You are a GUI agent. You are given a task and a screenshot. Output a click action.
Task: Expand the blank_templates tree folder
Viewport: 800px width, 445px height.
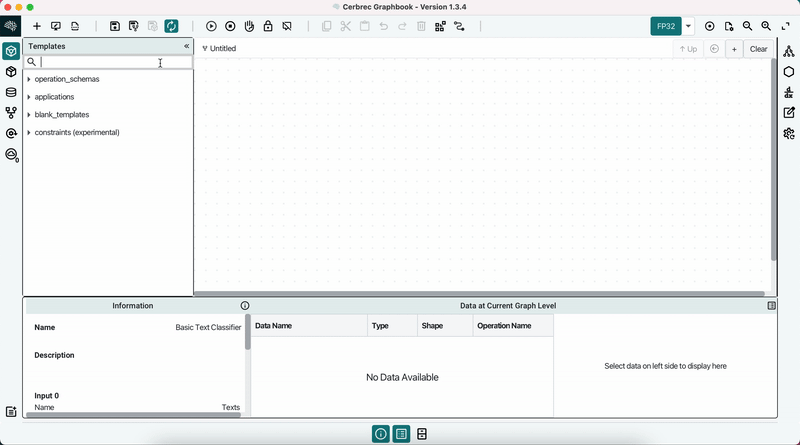tap(29, 115)
